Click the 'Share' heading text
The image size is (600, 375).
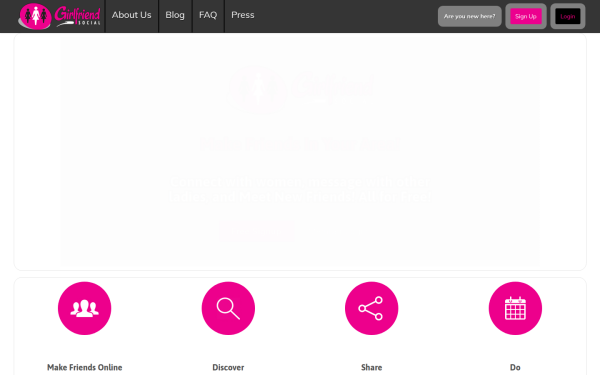tap(372, 367)
